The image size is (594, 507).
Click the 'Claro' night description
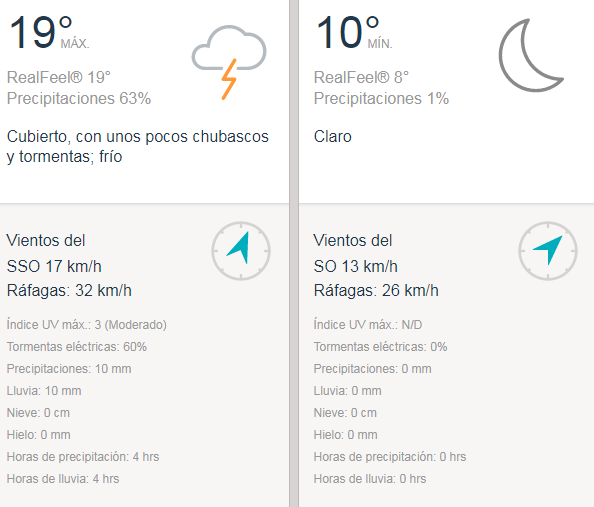point(333,136)
